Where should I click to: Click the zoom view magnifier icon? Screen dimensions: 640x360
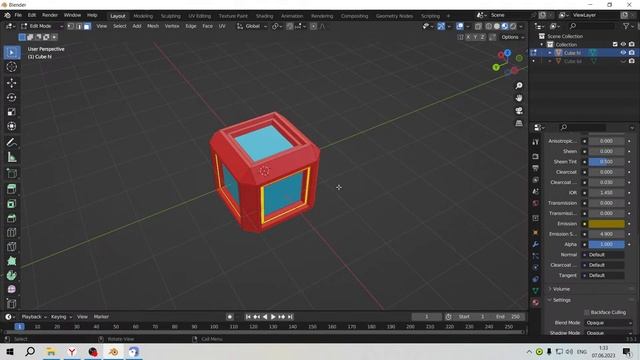click(x=519, y=86)
